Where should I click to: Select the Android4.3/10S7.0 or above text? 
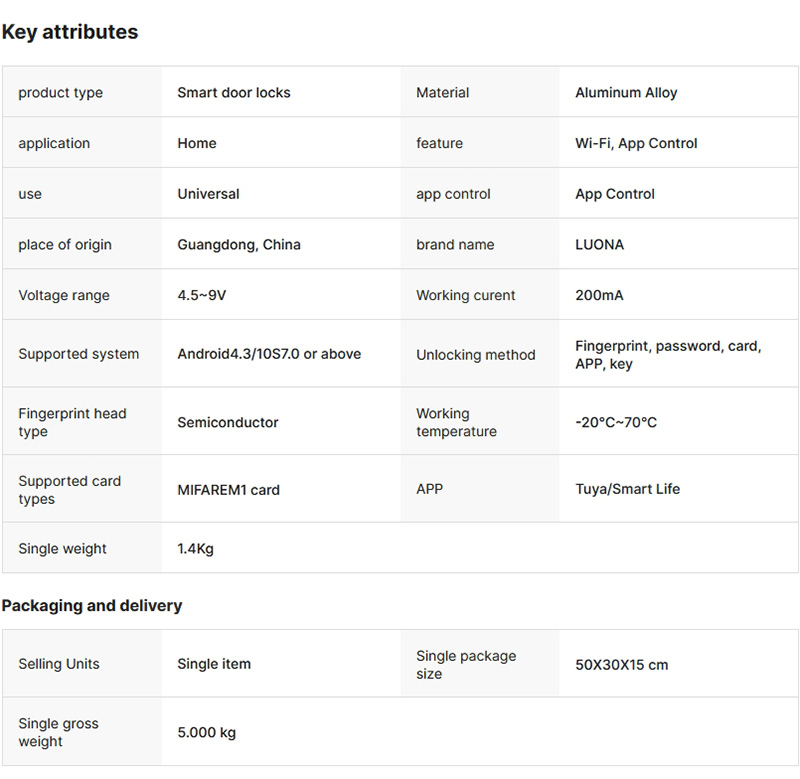pos(269,354)
